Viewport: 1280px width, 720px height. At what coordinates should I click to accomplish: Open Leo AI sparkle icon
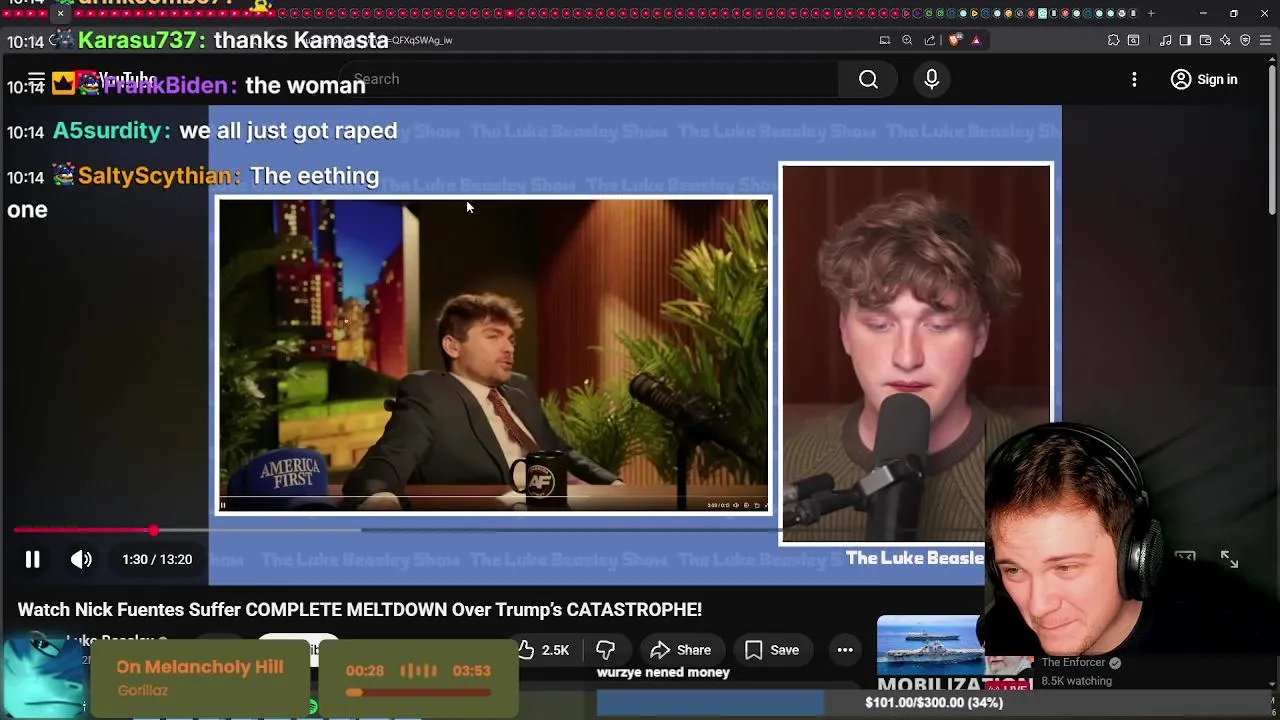pos(1225,40)
